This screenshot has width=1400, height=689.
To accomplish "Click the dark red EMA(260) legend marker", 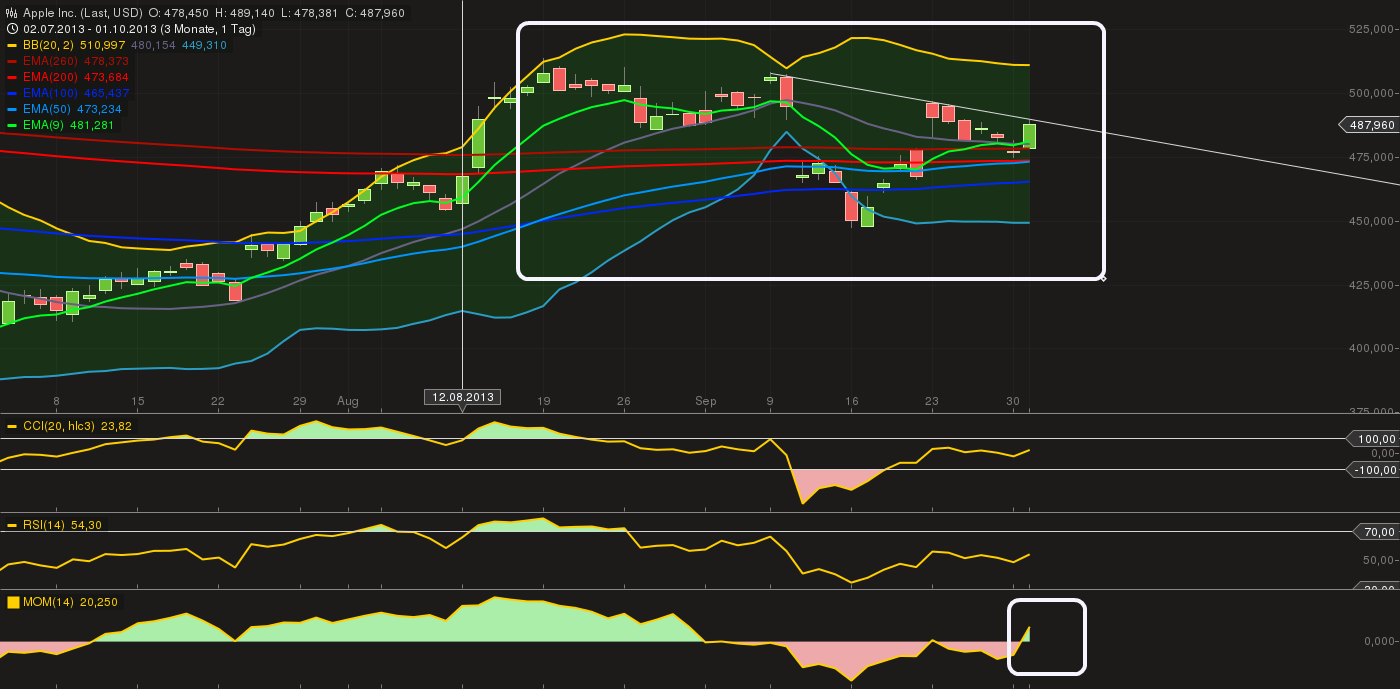I will tap(10, 61).
